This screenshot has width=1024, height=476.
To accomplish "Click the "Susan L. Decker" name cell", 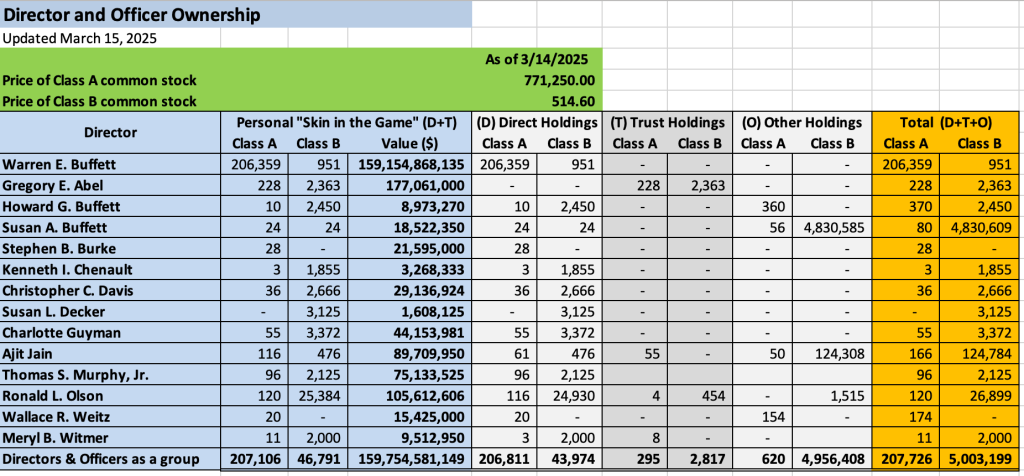I will click(110, 311).
